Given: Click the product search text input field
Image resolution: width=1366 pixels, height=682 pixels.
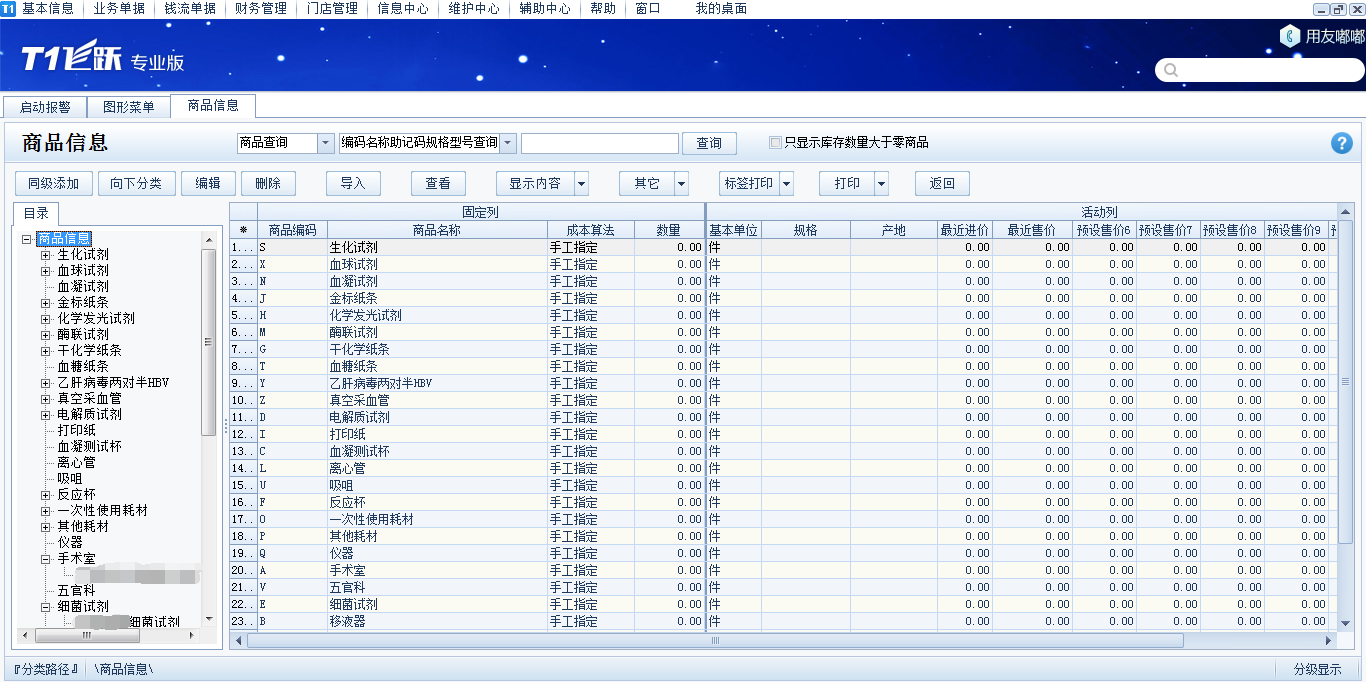Looking at the screenshot, I should 599,144.
